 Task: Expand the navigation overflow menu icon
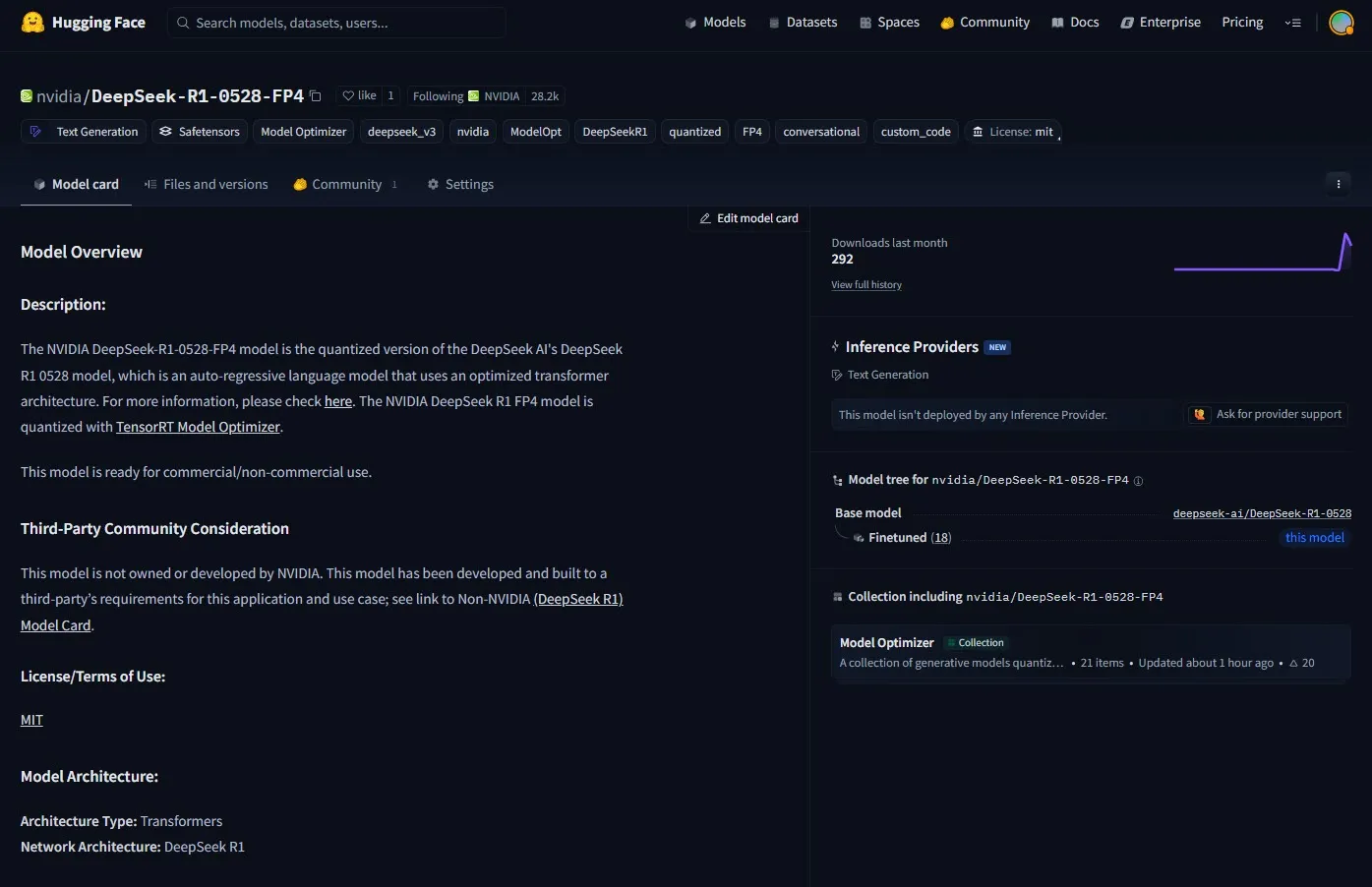click(1292, 23)
